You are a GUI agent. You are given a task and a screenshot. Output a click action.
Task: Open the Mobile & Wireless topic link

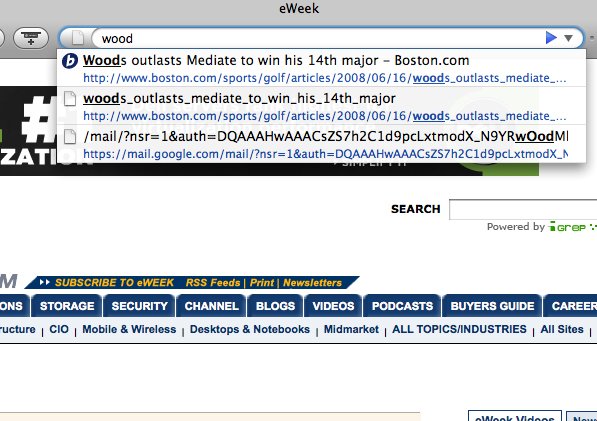[x=129, y=329]
